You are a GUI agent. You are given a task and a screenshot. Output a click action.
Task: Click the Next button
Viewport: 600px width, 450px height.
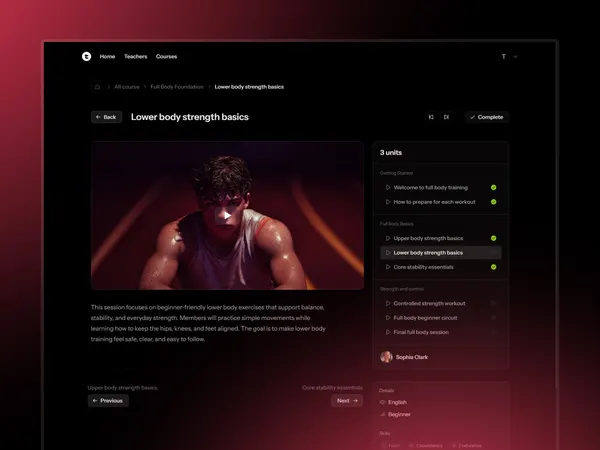click(x=347, y=401)
